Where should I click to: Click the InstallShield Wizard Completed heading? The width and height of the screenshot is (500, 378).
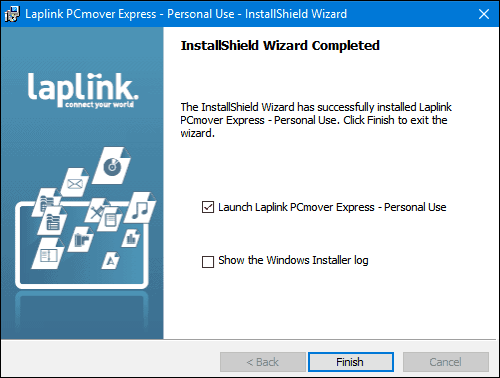(x=280, y=46)
